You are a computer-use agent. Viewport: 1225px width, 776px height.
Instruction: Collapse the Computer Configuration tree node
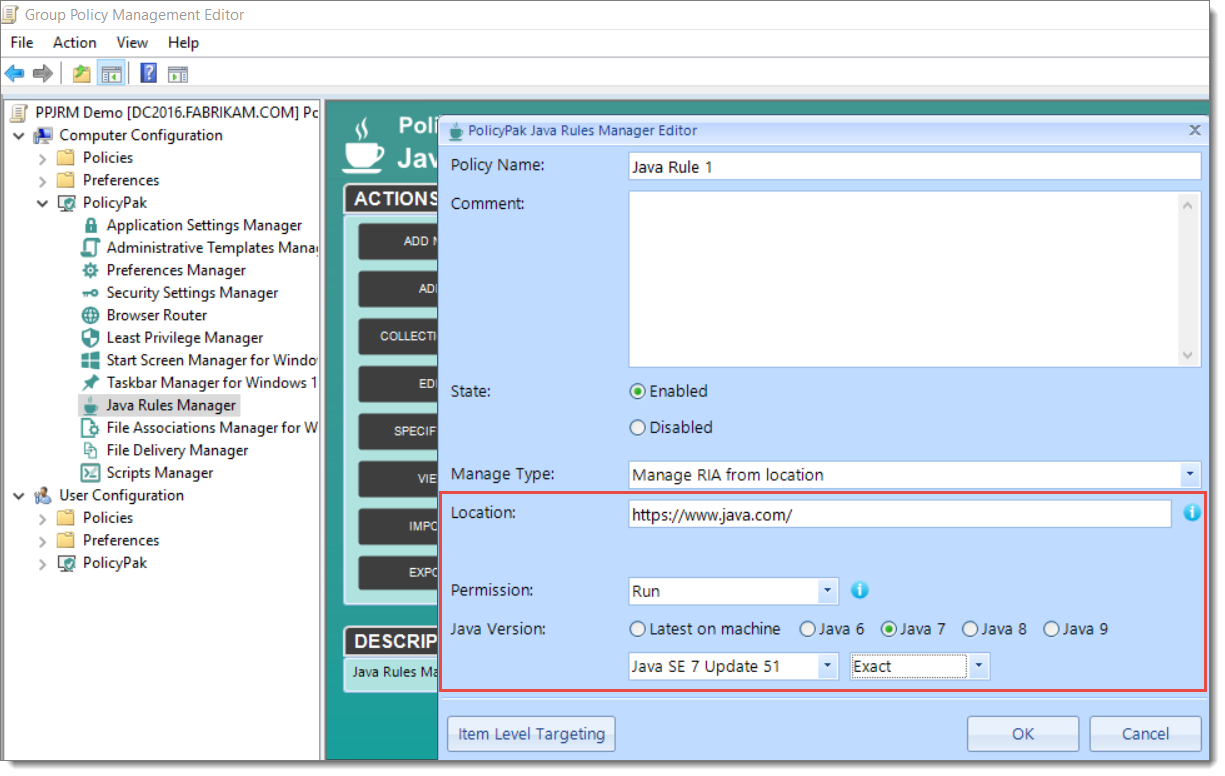[x=19, y=135]
